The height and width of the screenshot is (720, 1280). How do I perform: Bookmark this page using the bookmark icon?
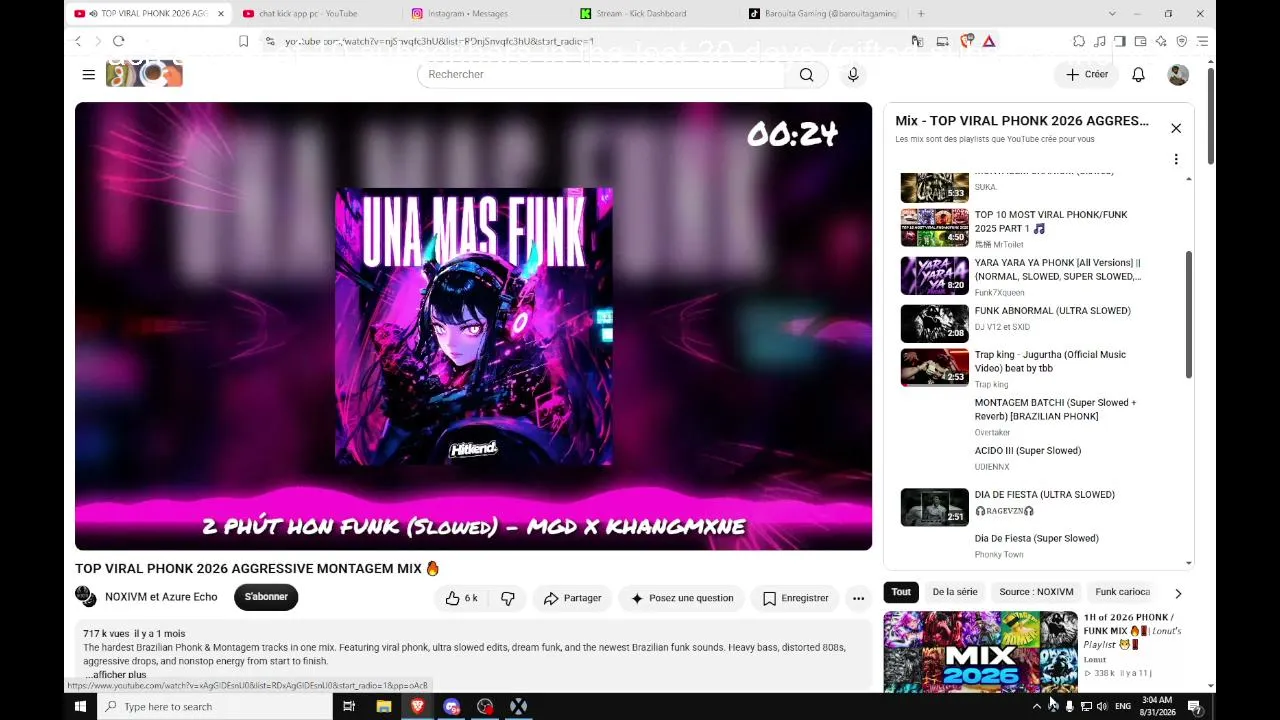coord(243,41)
